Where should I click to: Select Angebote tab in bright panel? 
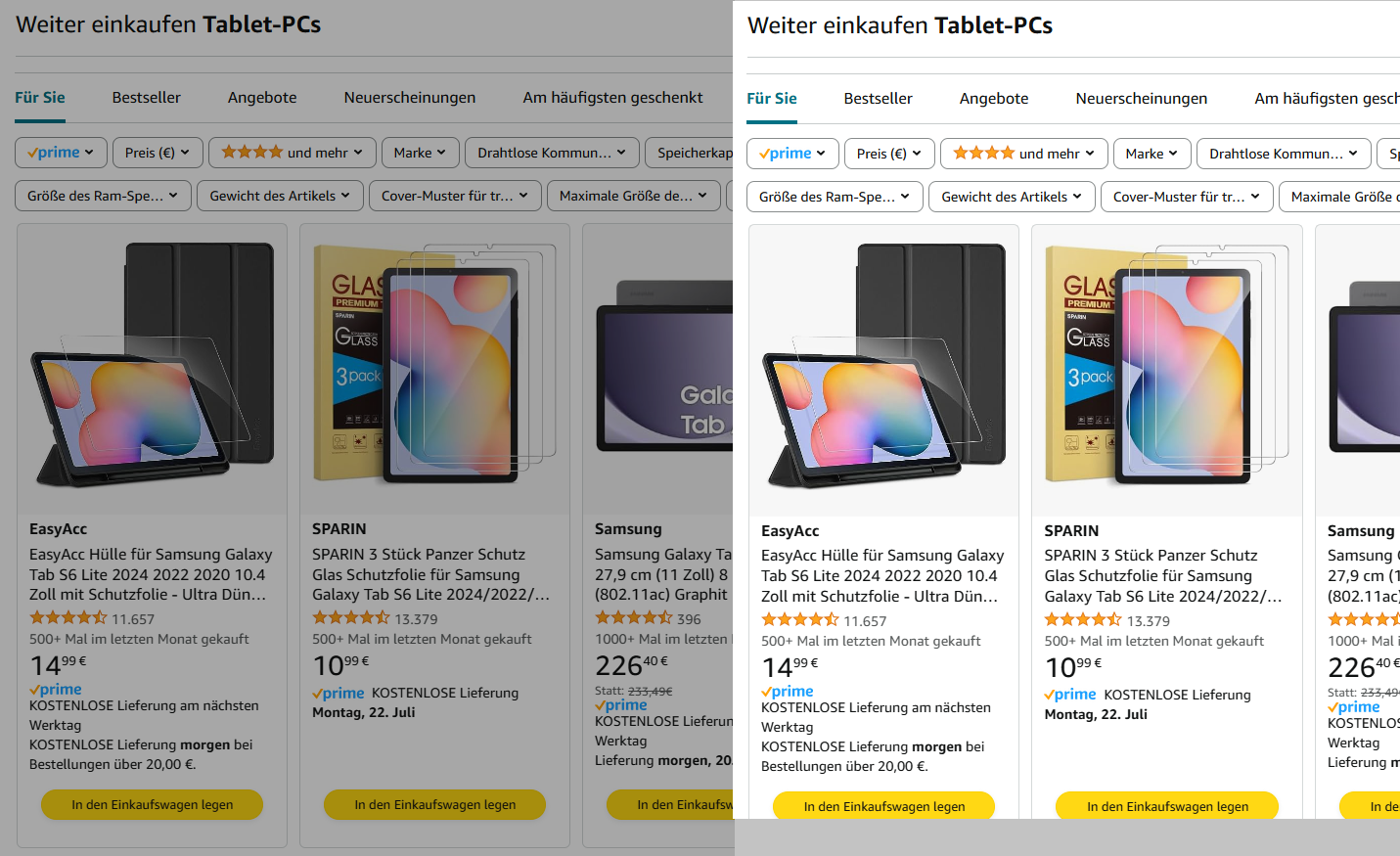point(994,99)
